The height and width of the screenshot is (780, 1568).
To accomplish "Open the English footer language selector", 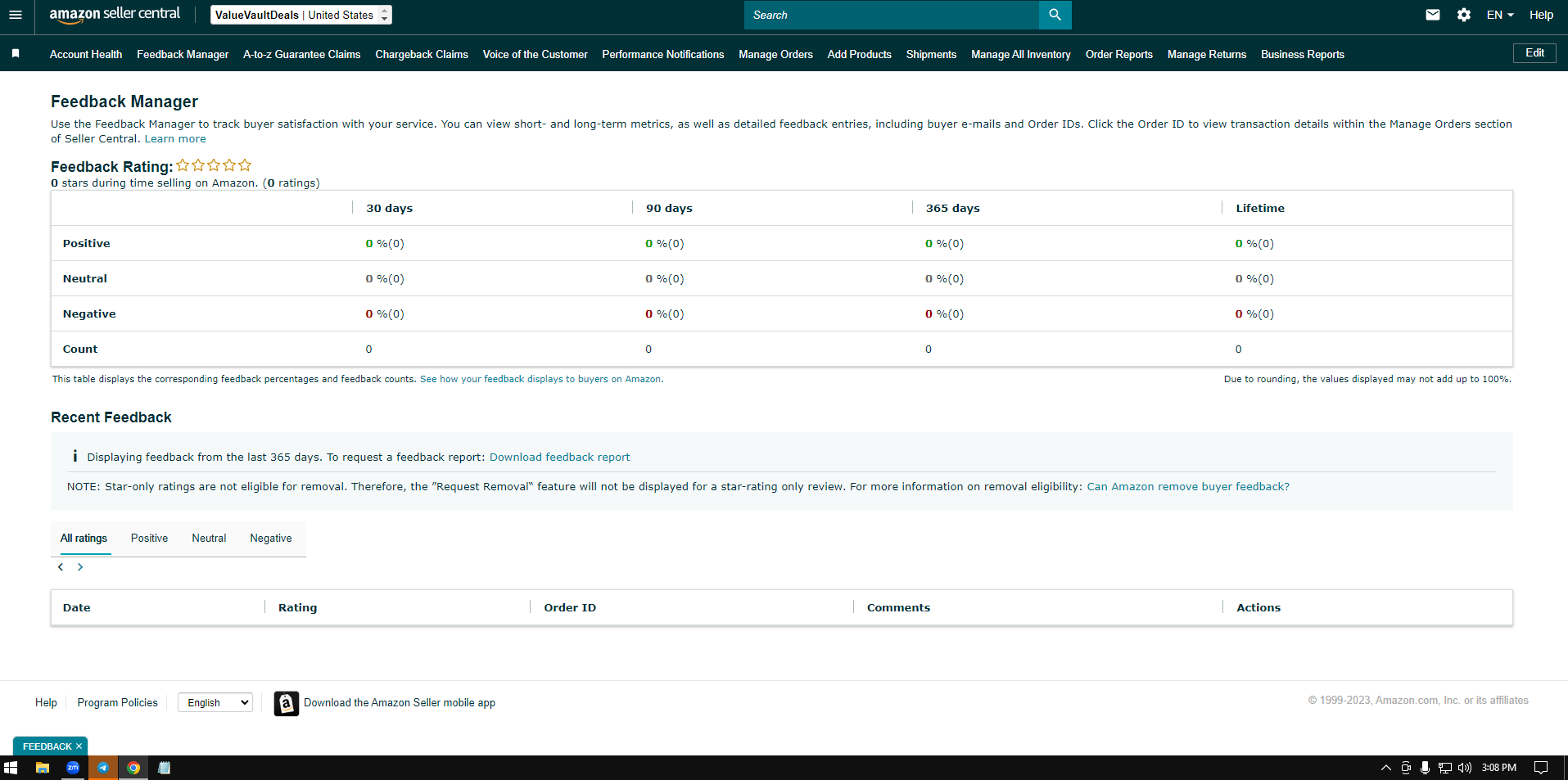I will tap(215, 702).
